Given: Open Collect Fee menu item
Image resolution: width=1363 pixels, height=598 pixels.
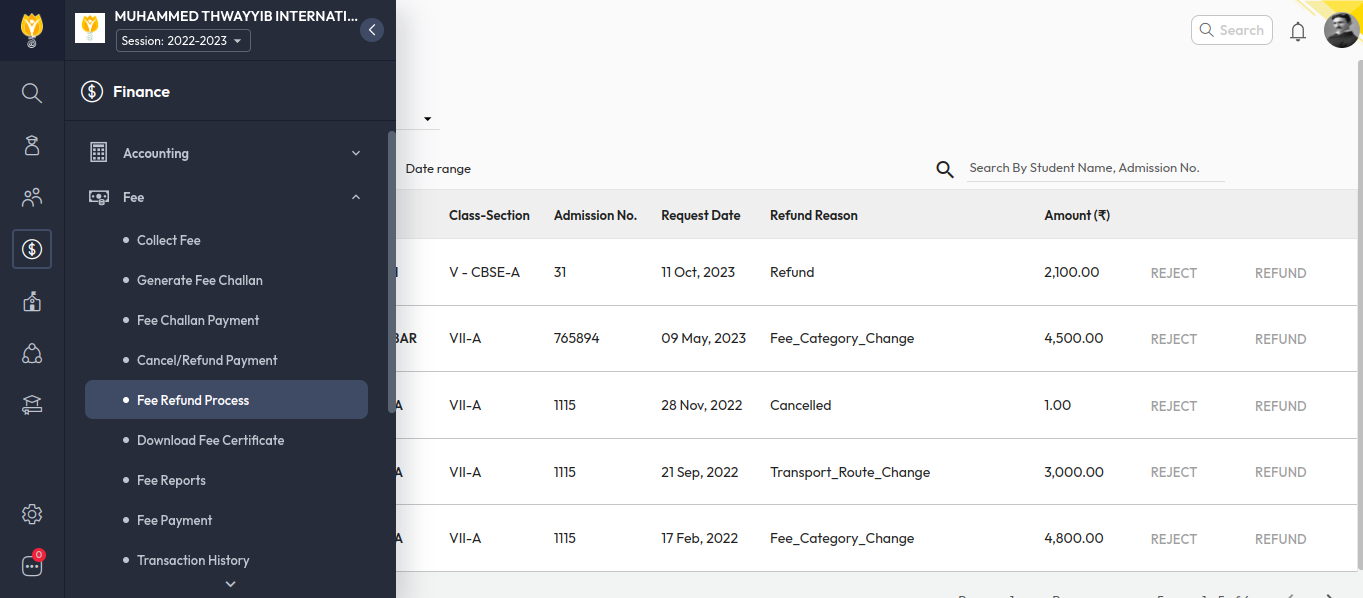Looking at the screenshot, I should point(169,240).
